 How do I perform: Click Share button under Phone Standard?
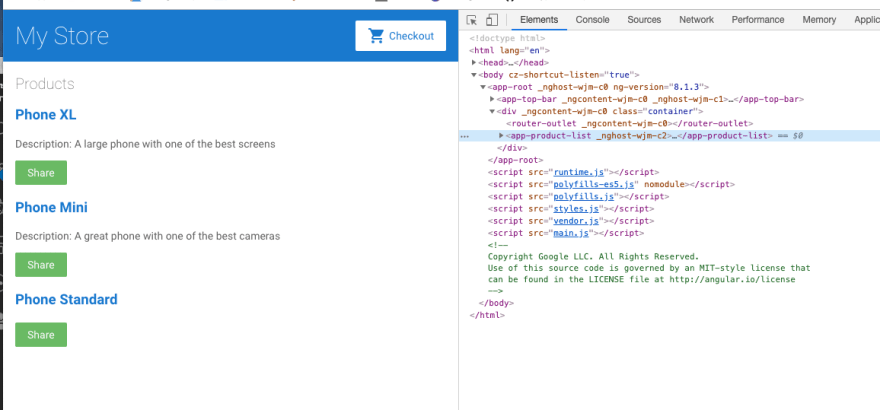[41, 335]
